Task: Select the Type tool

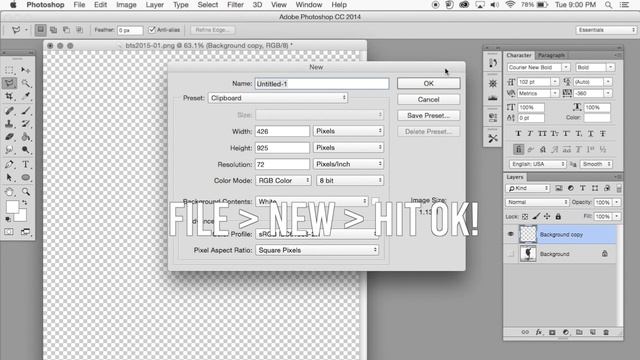Action: pos(25,164)
